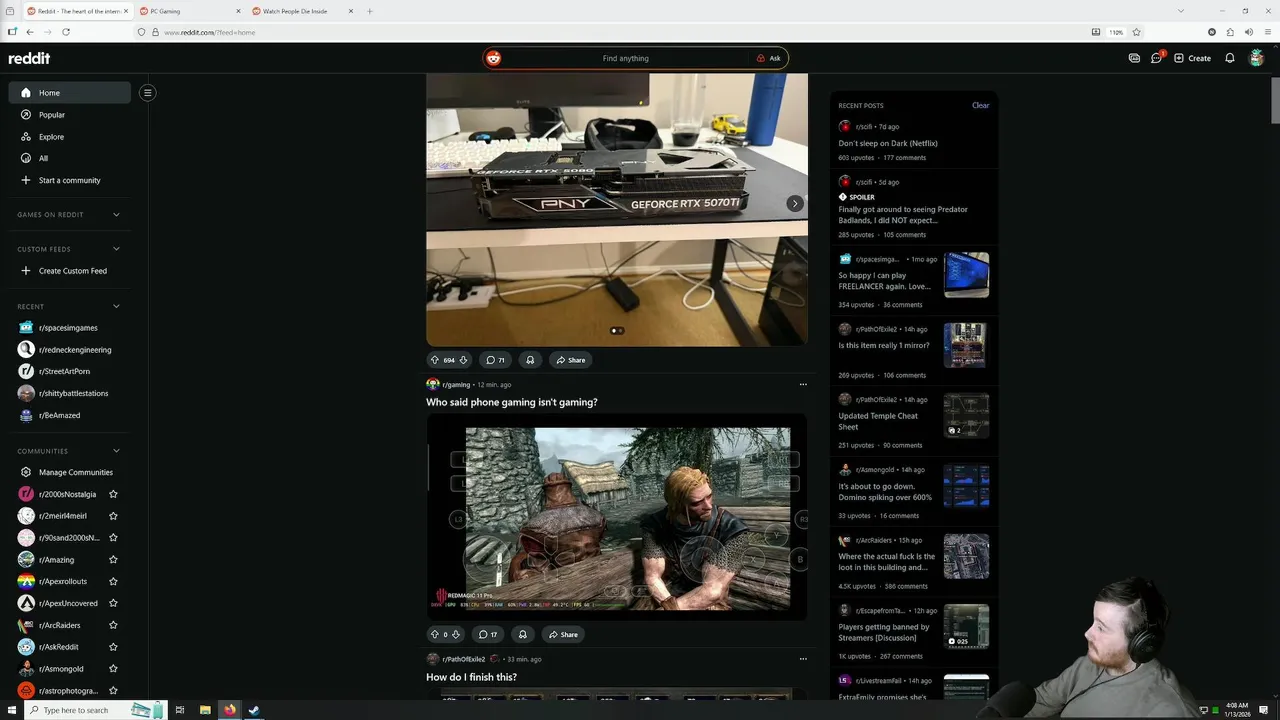The image size is (1280, 720).
Task: Open the 17 comments of phone gaming post
Action: [x=488, y=634]
